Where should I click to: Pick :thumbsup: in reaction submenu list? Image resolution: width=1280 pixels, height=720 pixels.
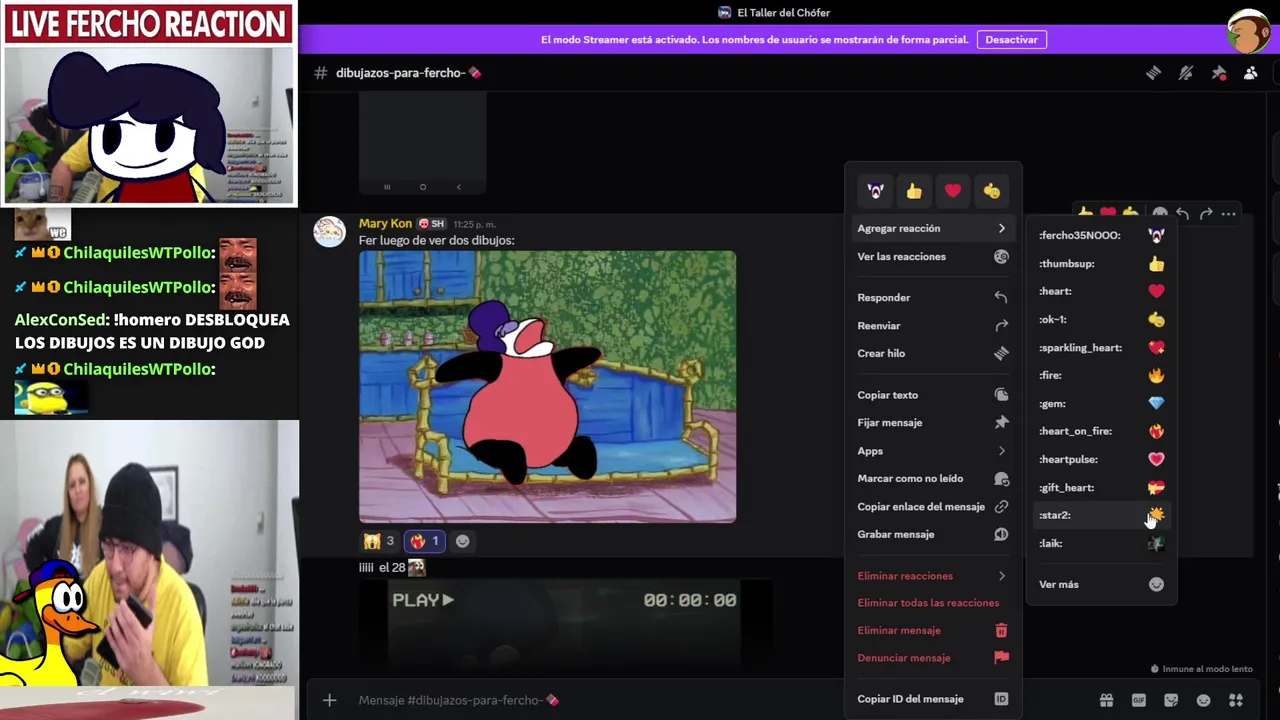click(1101, 264)
